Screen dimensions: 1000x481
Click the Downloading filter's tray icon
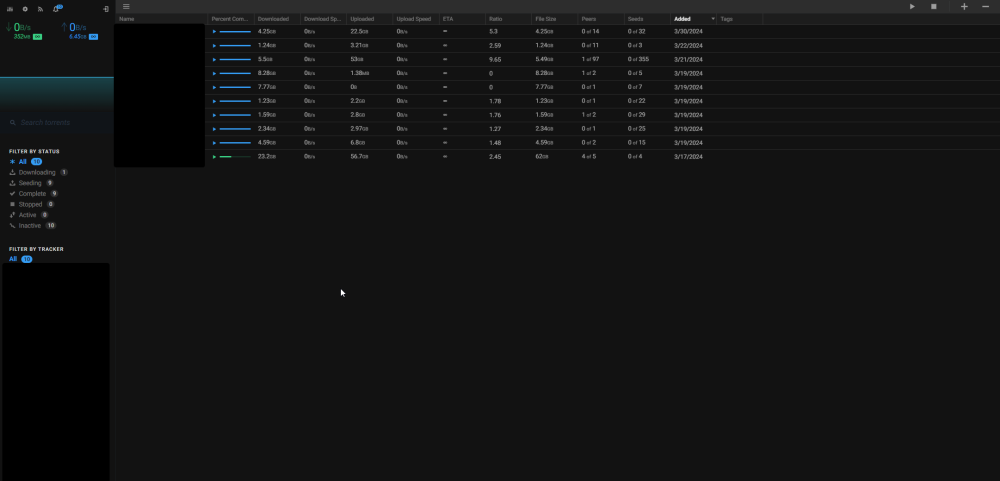coord(12,172)
